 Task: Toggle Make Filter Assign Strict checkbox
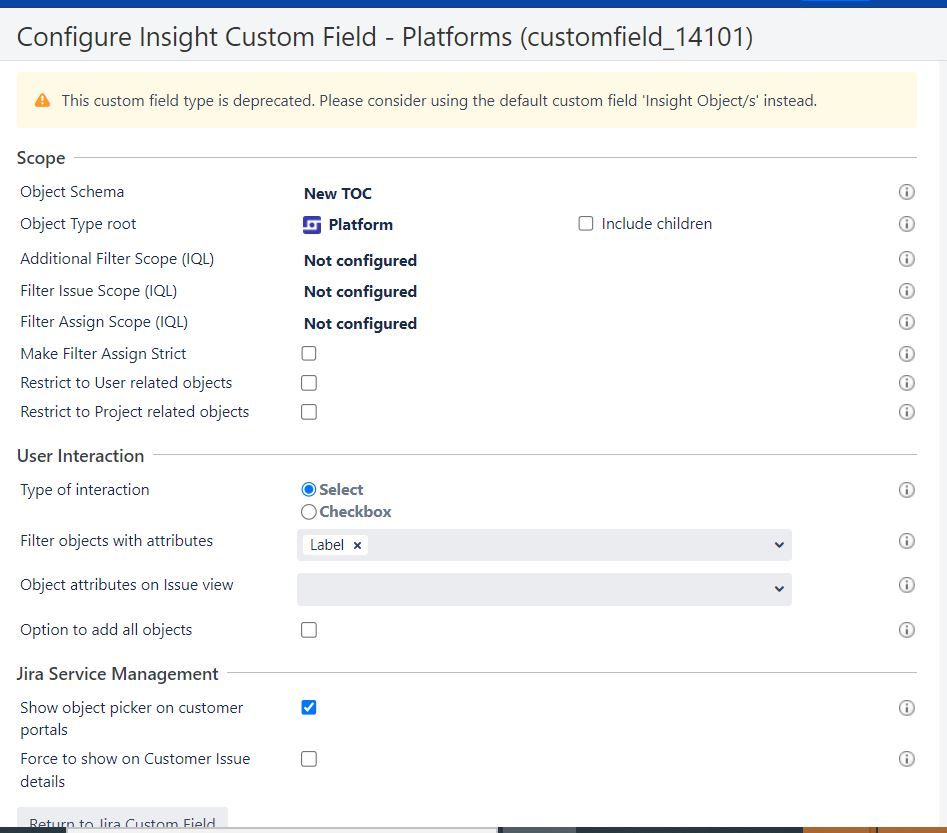309,353
